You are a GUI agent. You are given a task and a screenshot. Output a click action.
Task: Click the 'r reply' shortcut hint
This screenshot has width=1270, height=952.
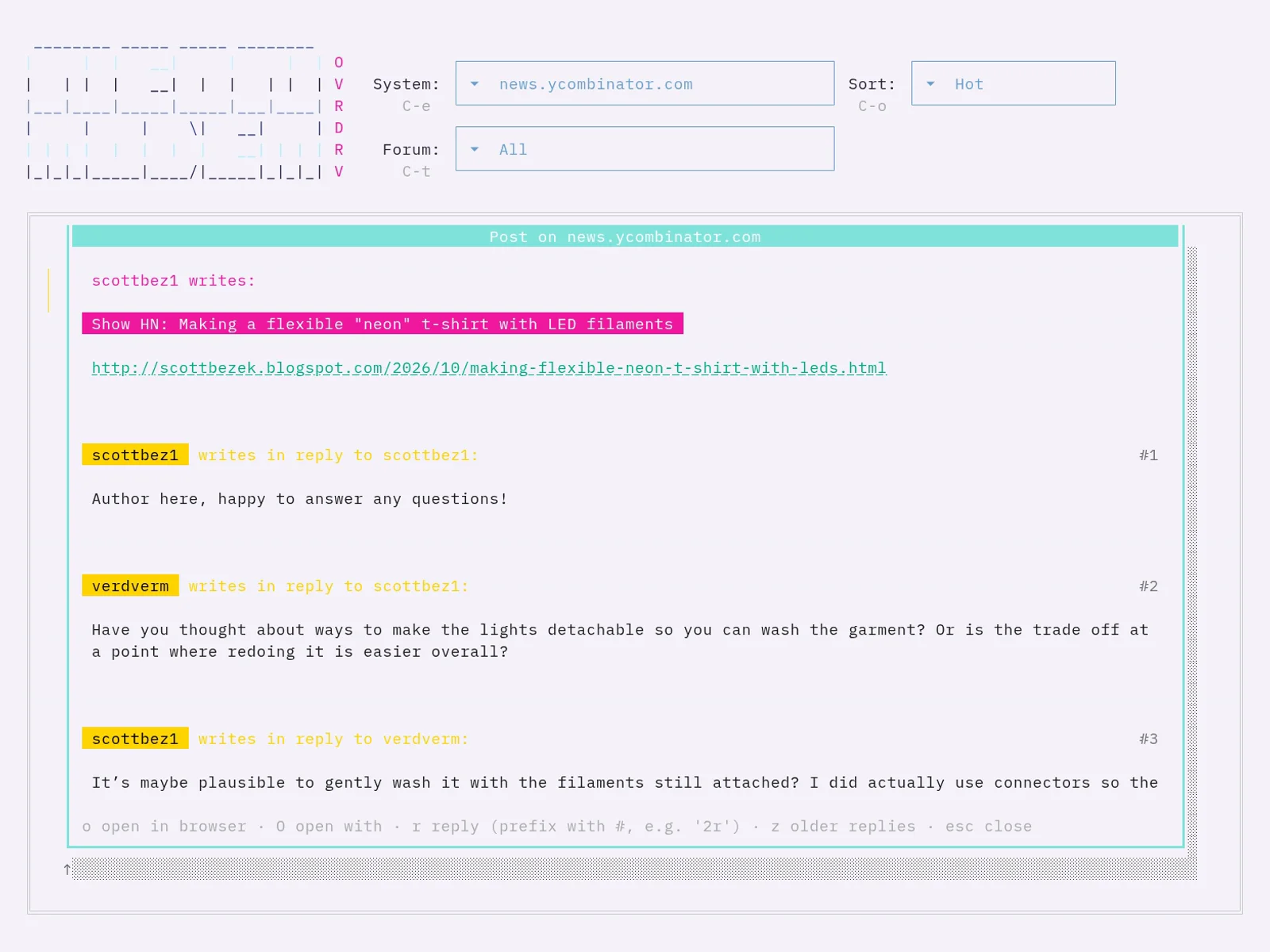coord(576,826)
